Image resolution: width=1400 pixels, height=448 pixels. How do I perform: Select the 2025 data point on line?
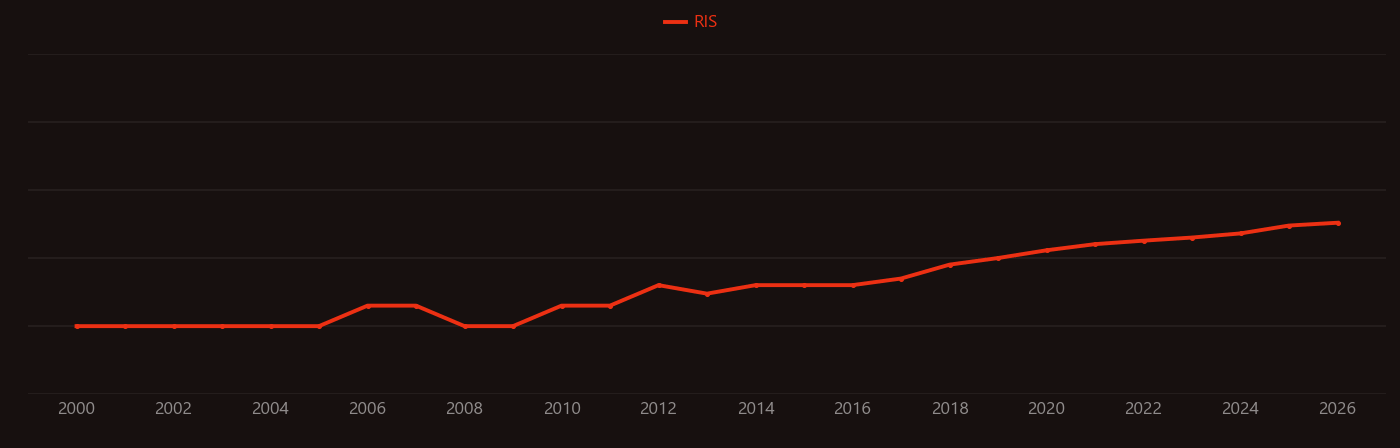point(1289,226)
